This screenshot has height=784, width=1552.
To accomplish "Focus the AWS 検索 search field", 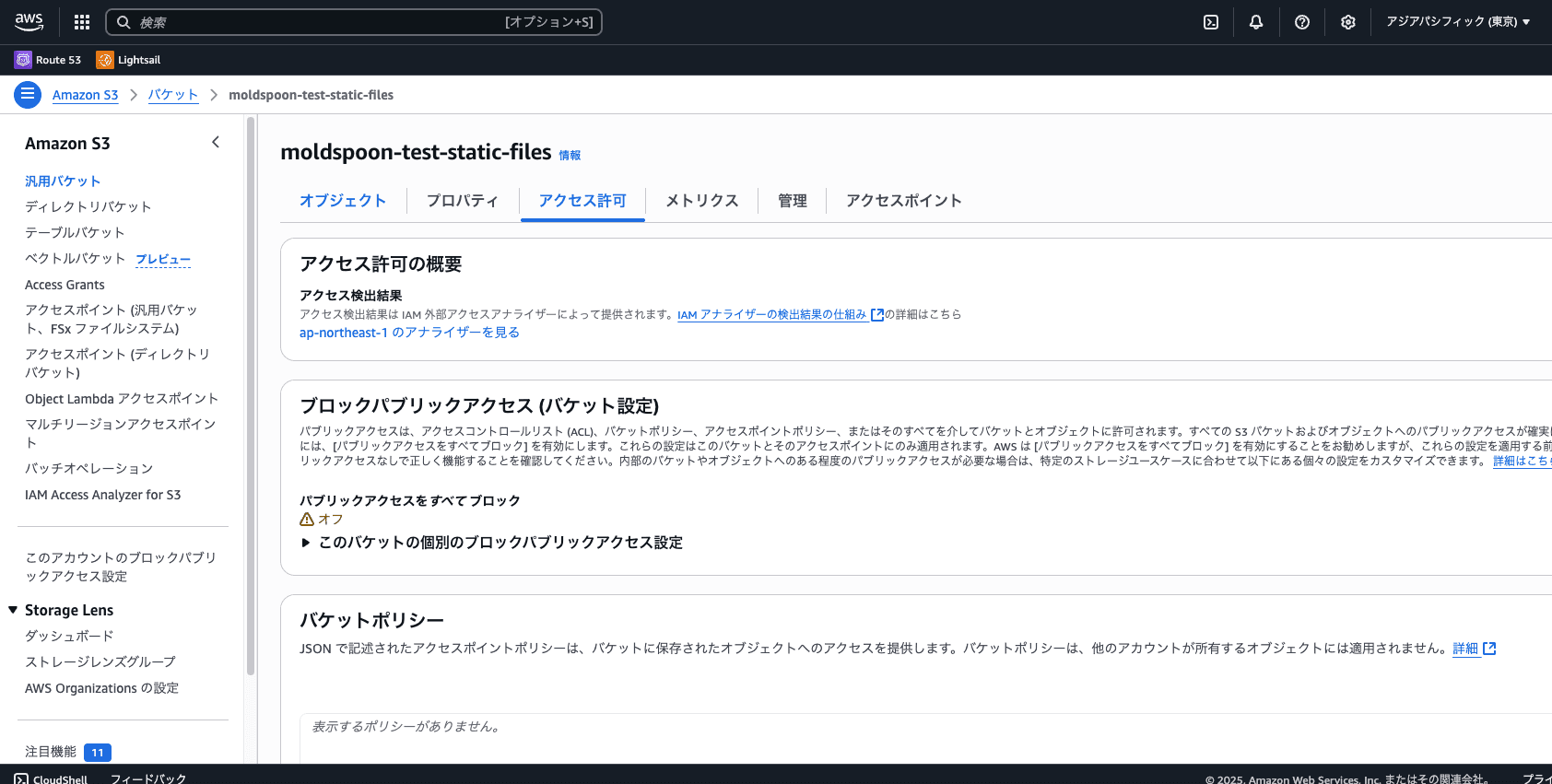I will [x=354, y=22].
